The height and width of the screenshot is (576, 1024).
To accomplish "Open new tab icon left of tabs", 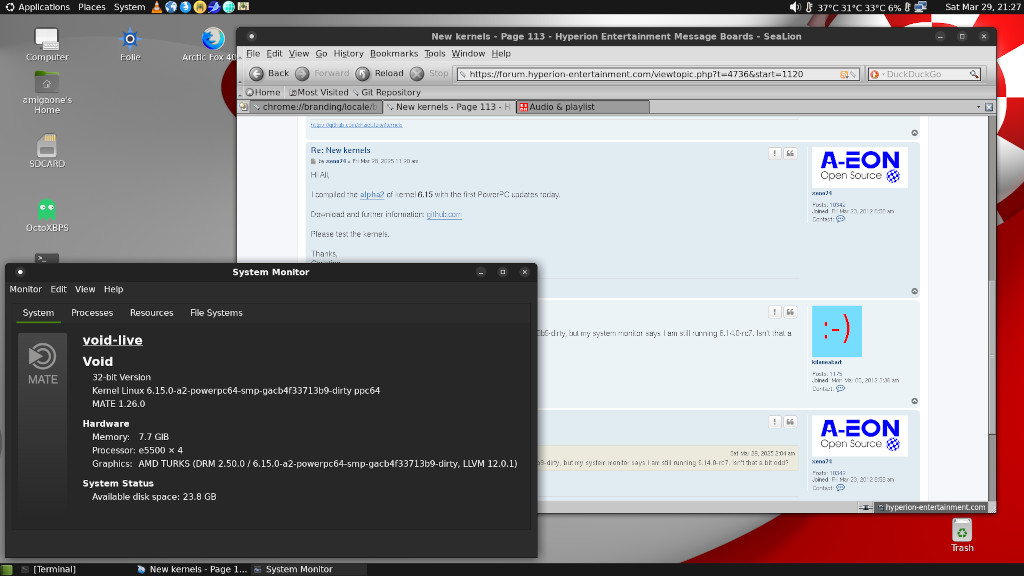I will click(x=244, y=107).
